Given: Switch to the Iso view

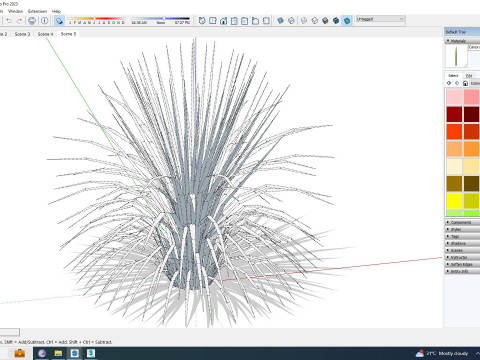Looking at the screenshot, I should point(202,21).
